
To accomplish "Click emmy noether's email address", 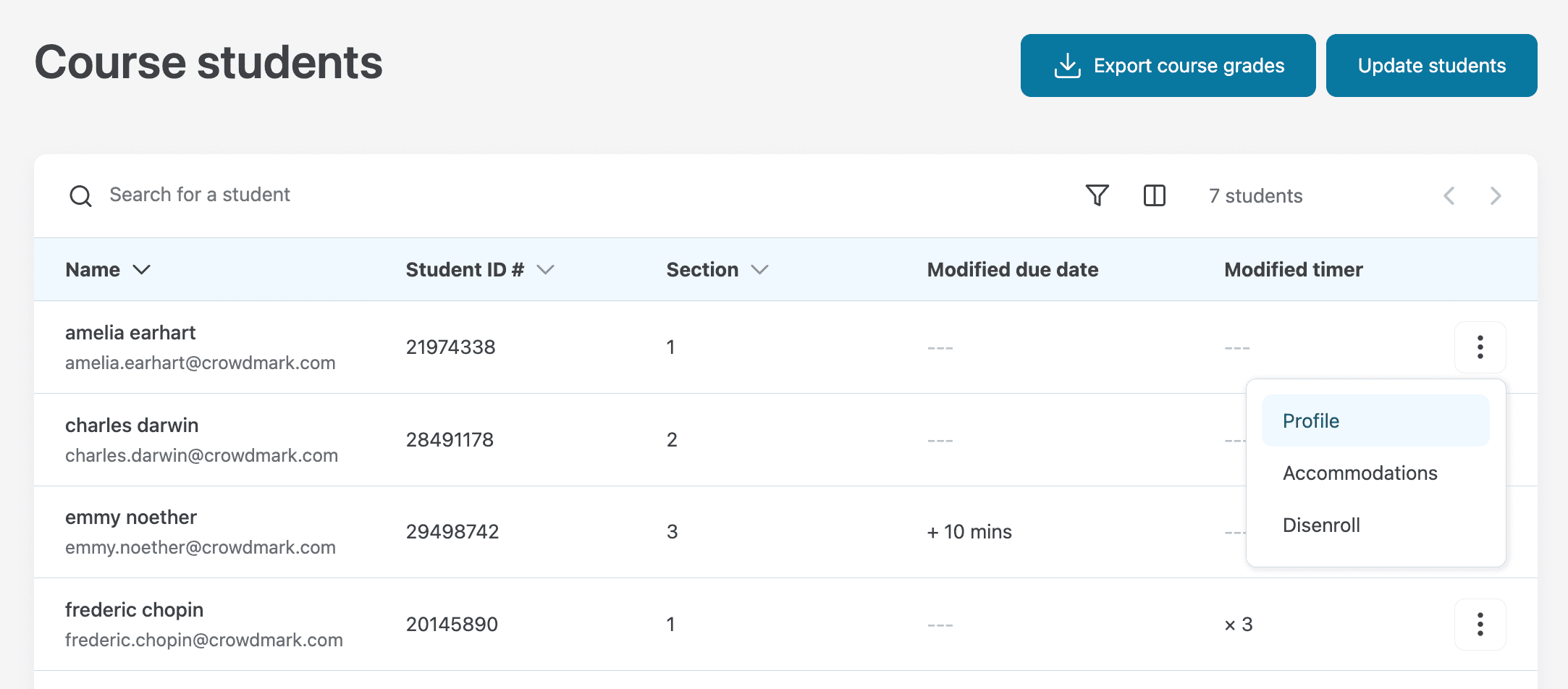I will (x=201, y=547).
